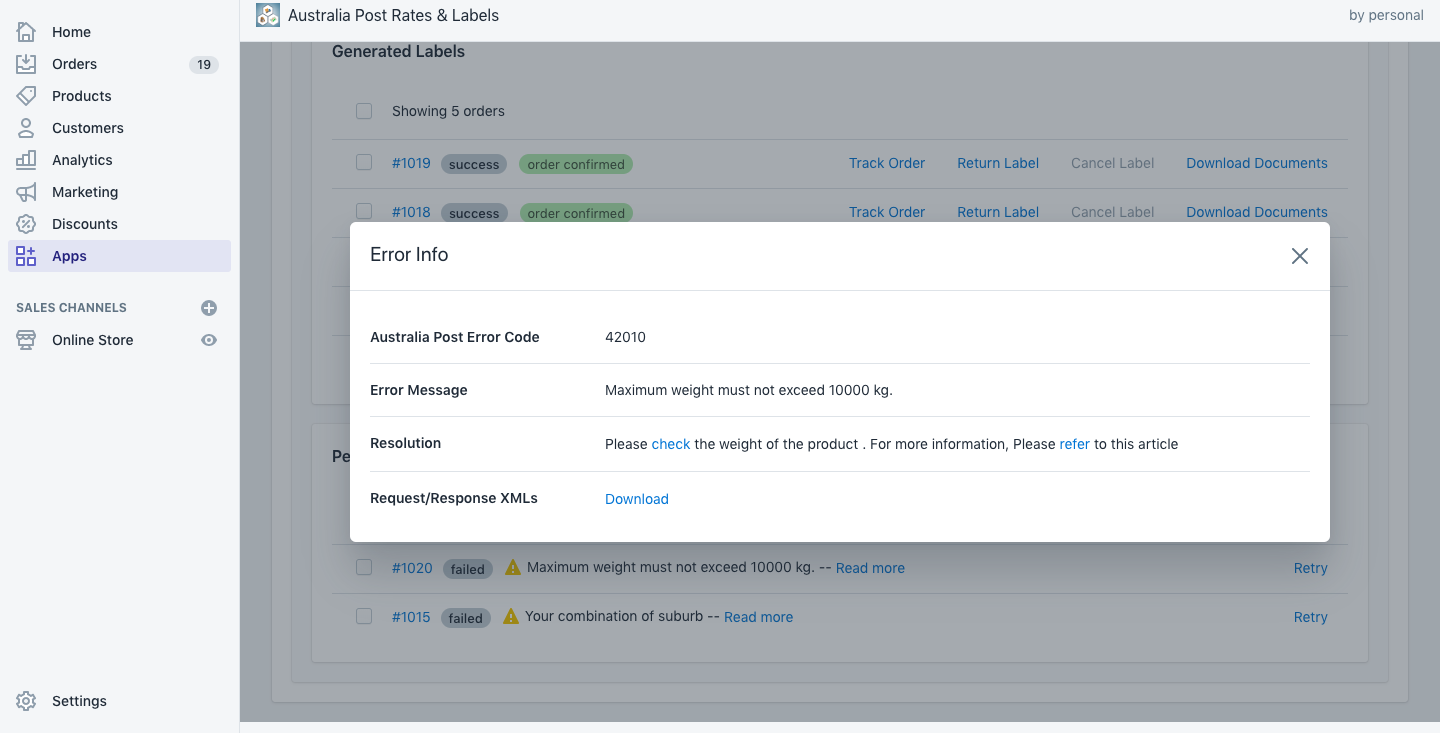Download Documents for order #1018

click(x=1257, y=212)
